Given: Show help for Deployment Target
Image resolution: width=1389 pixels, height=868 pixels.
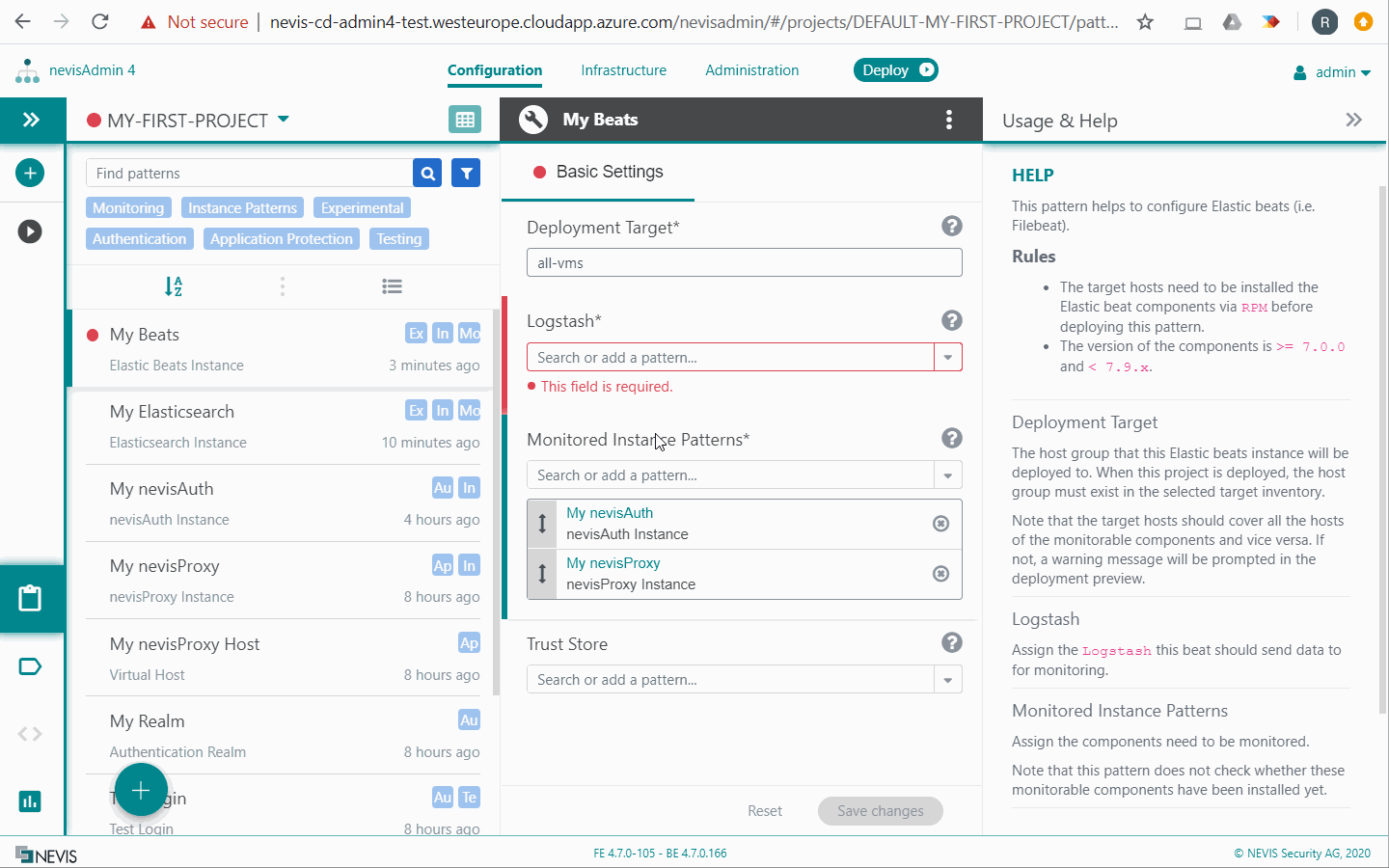Looking at the screenshot, I should click(952, 226).
